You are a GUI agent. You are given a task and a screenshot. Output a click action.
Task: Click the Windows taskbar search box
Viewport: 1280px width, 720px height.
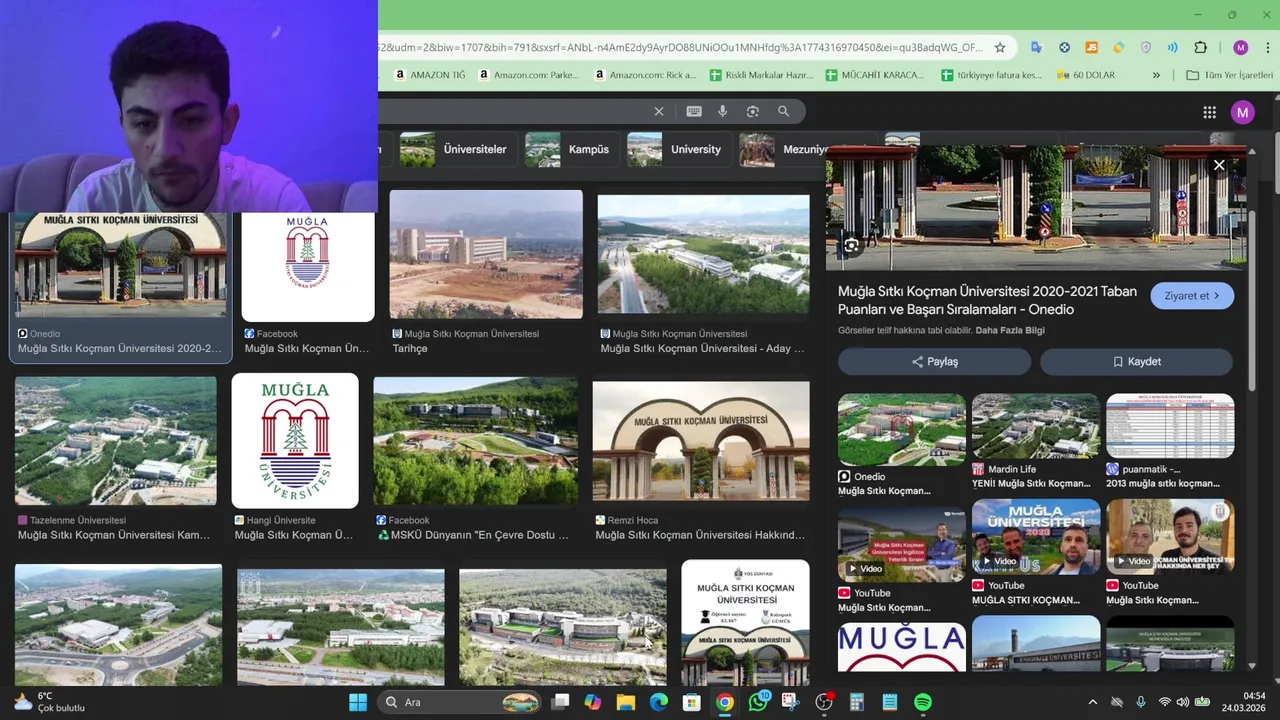(x=461, y=702)
